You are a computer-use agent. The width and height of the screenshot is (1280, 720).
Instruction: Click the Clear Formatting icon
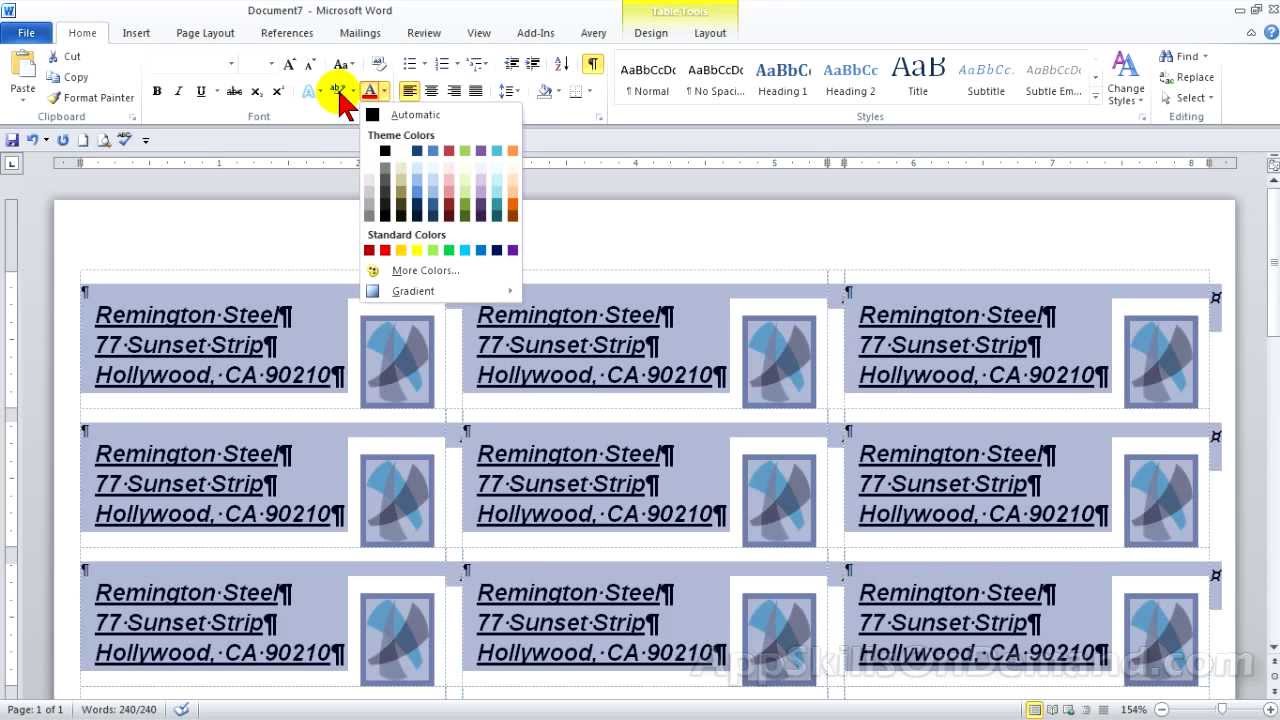tap(379, 64)
